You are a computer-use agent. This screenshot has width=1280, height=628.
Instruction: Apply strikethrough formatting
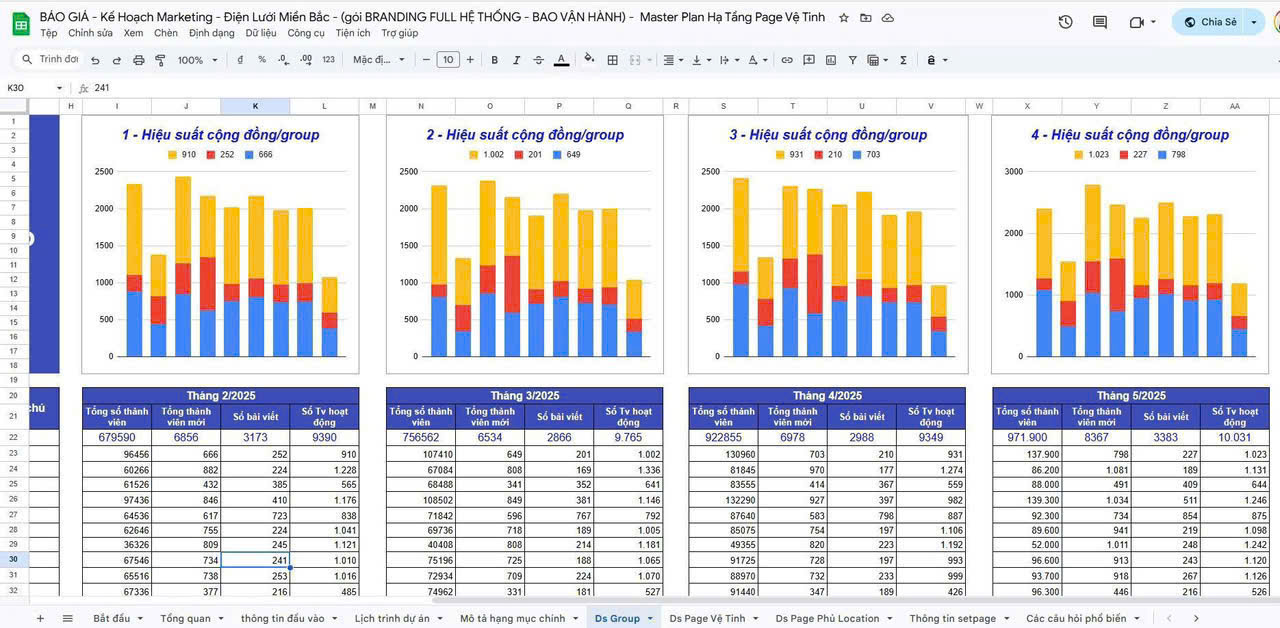pos(538,60)
